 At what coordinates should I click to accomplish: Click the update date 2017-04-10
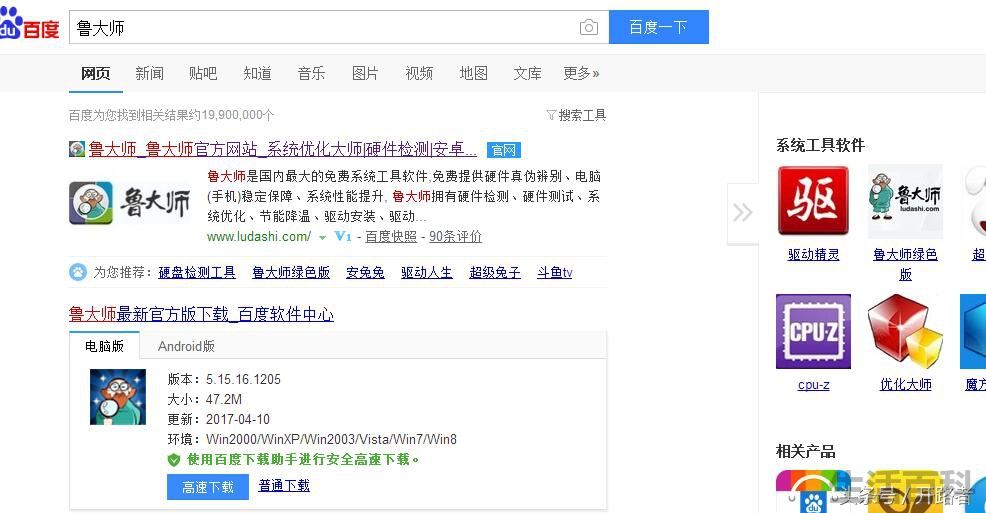238,419
